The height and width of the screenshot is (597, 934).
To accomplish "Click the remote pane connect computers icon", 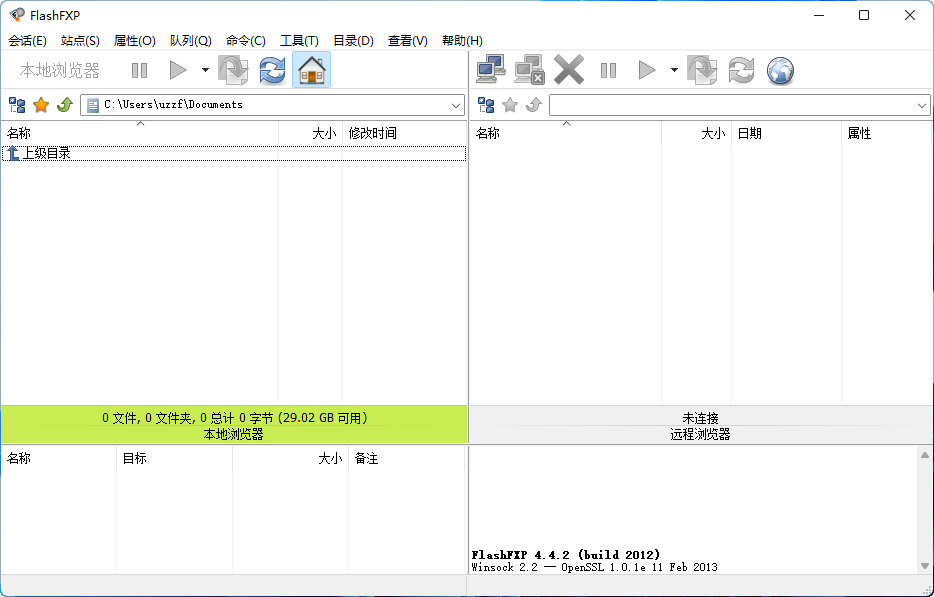I will pyautogui.click(x=491, y=70).
